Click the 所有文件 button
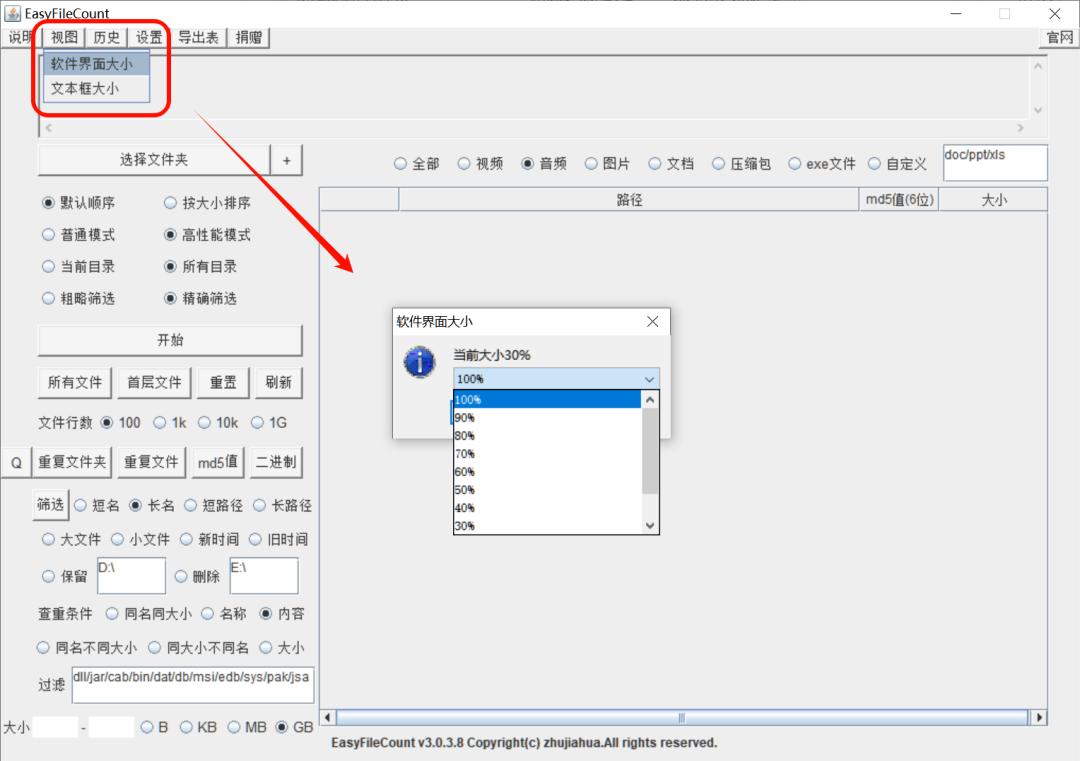Image resolution: width=1080 pixels, height=761 pixels. 75,382
